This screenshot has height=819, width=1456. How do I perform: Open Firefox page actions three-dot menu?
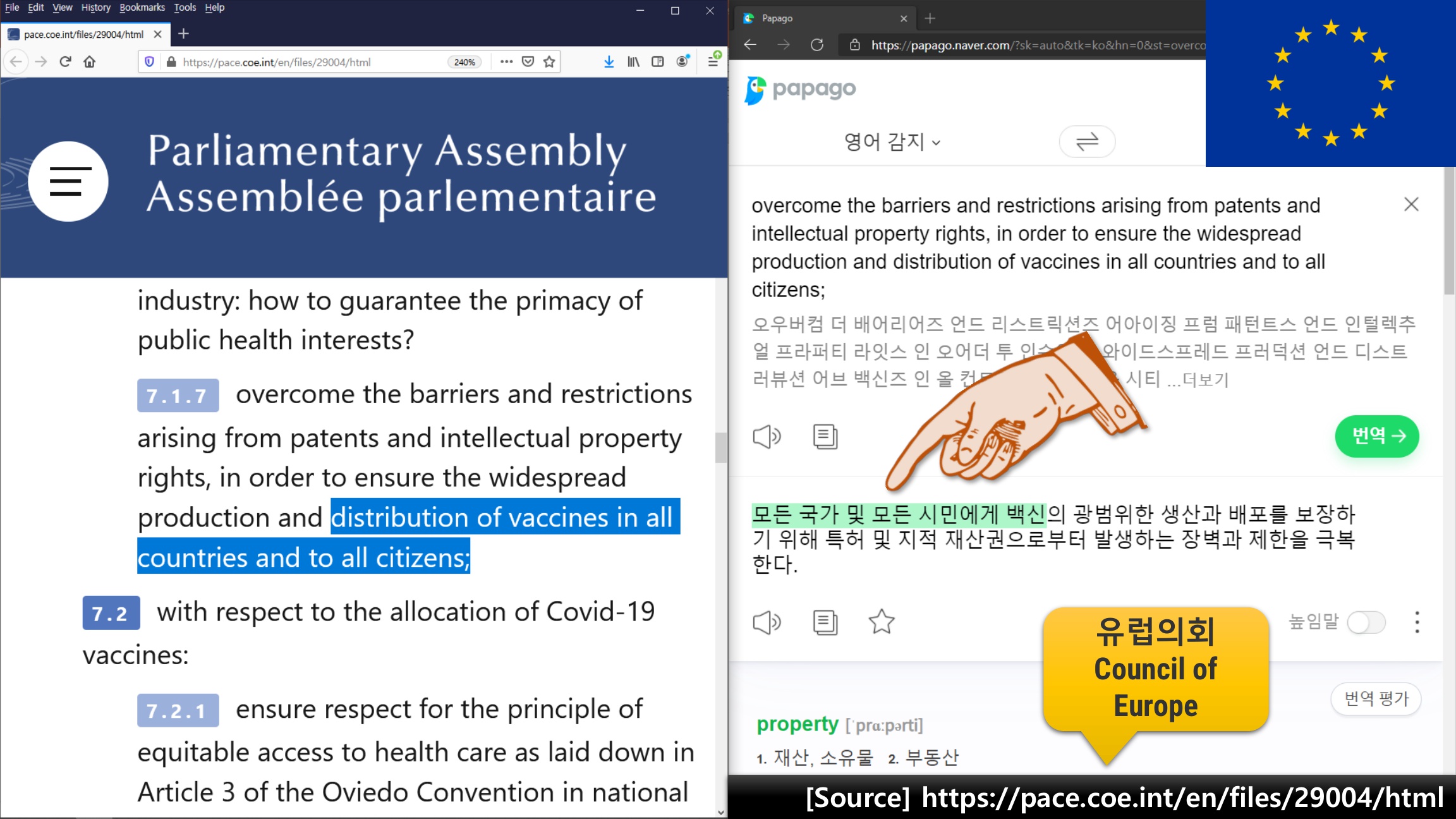coord(506,61)
